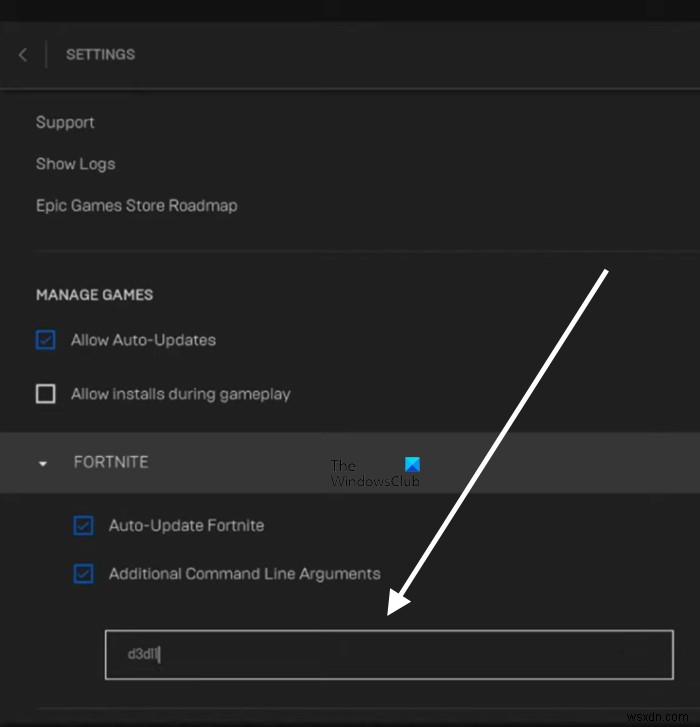Viewport: 700px width, 727px height.
Task: Enable the Allow installs during gameplay checkbox
Action: (45, 394)
